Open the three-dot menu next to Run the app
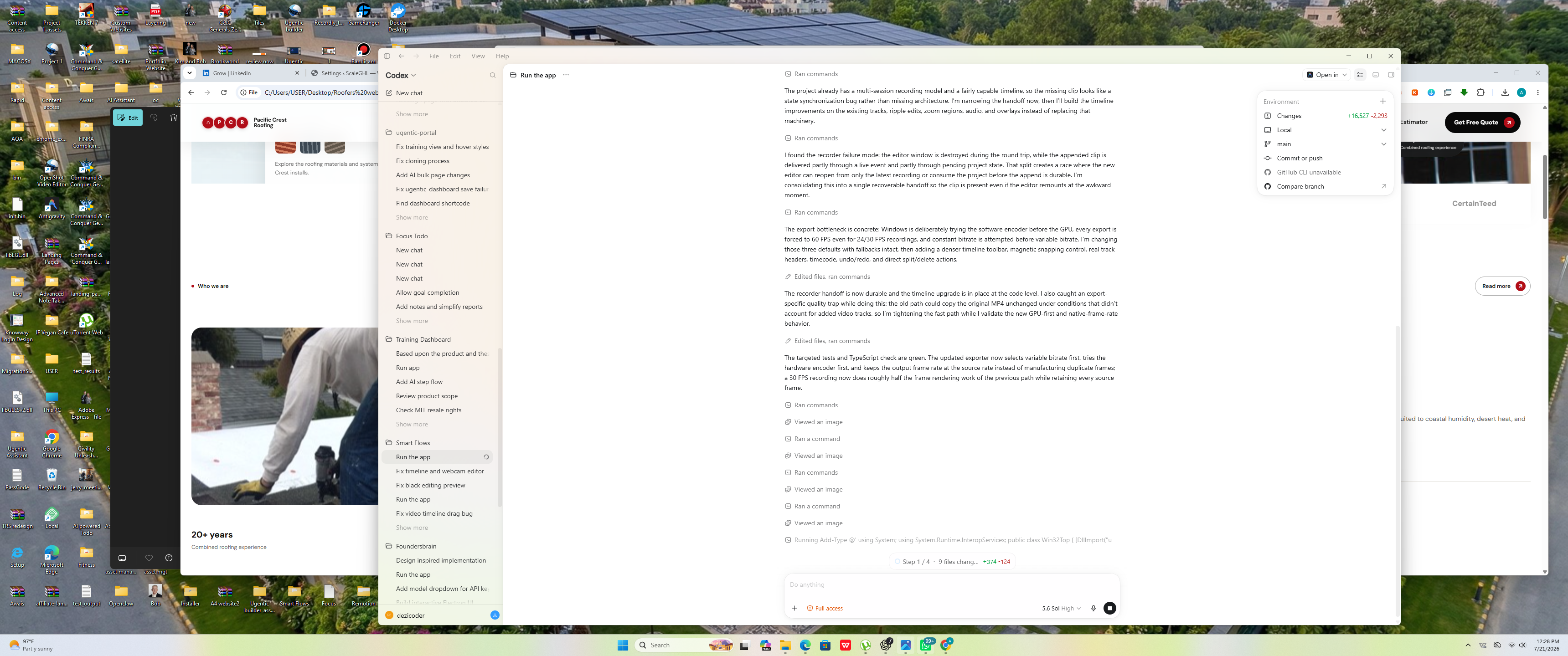Image resolution: width=1568 pixels, height=656 pixels. click(566, 75)
